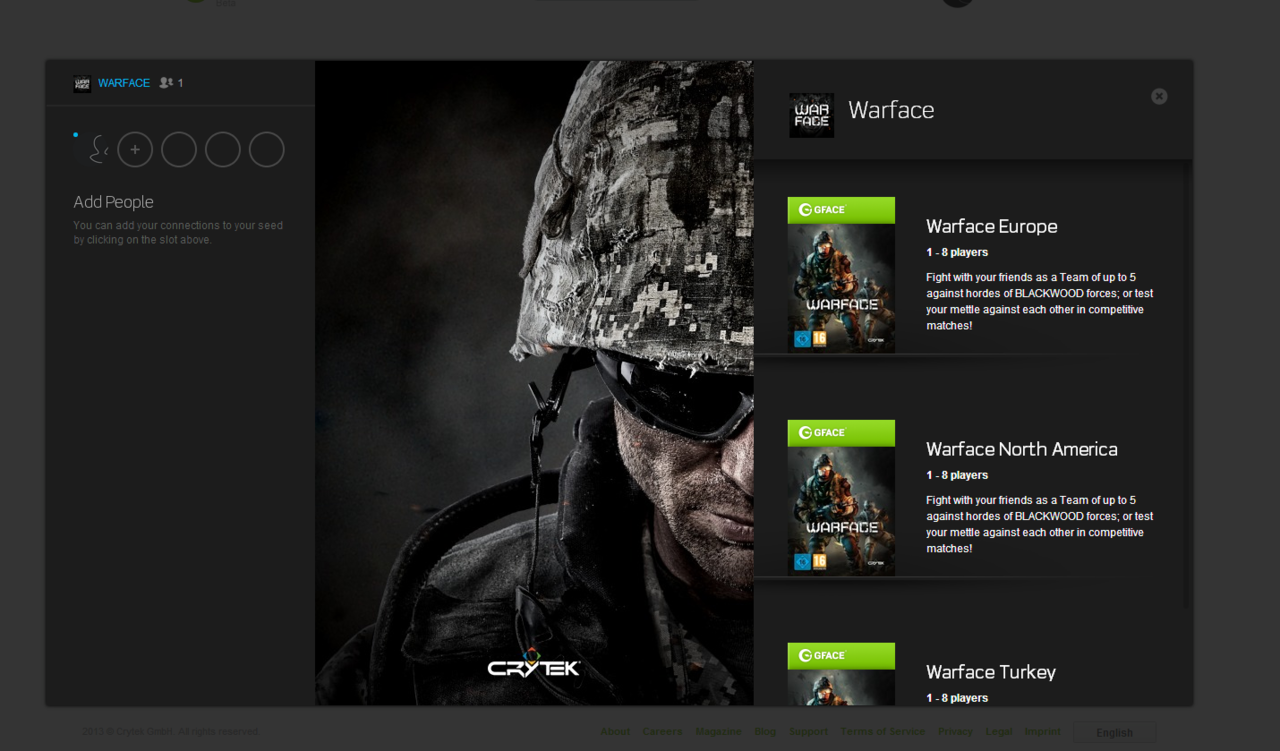This screenshot has height=751, width=1280.
Task: Close the Warface panel with the X
Action: click(1159, 96)
